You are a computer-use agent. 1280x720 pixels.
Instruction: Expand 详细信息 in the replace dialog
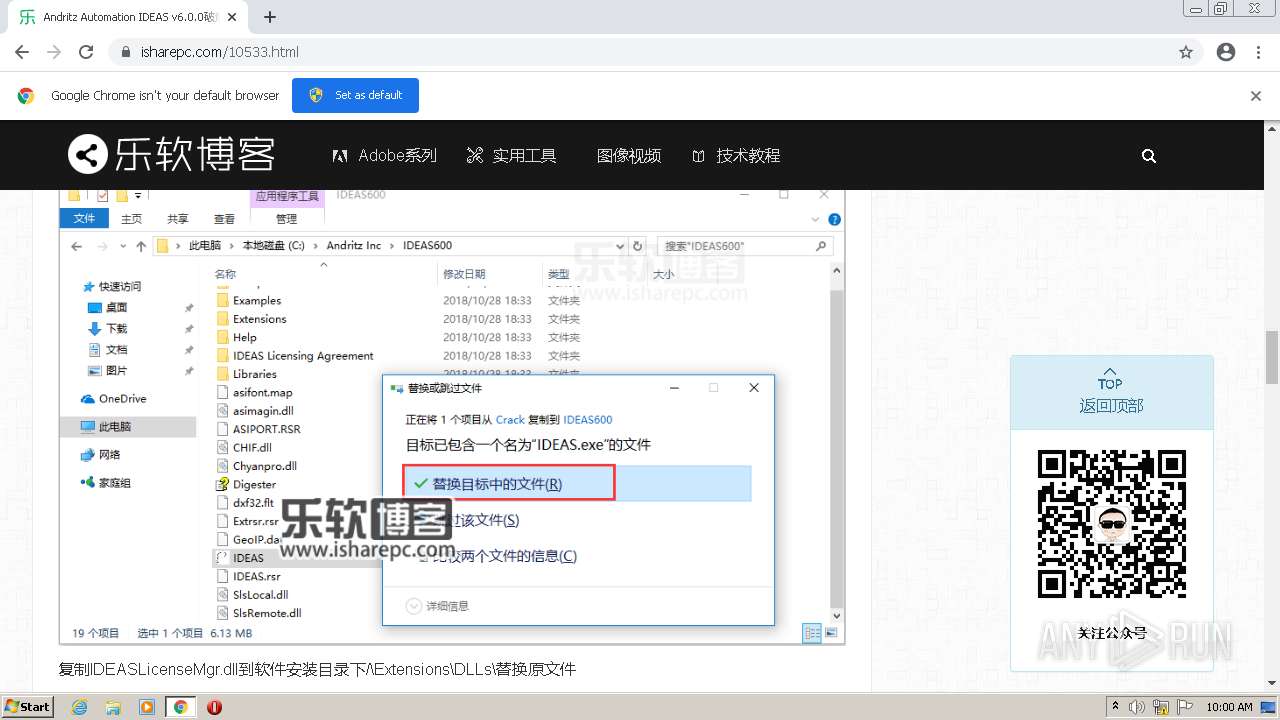(437, 606)
